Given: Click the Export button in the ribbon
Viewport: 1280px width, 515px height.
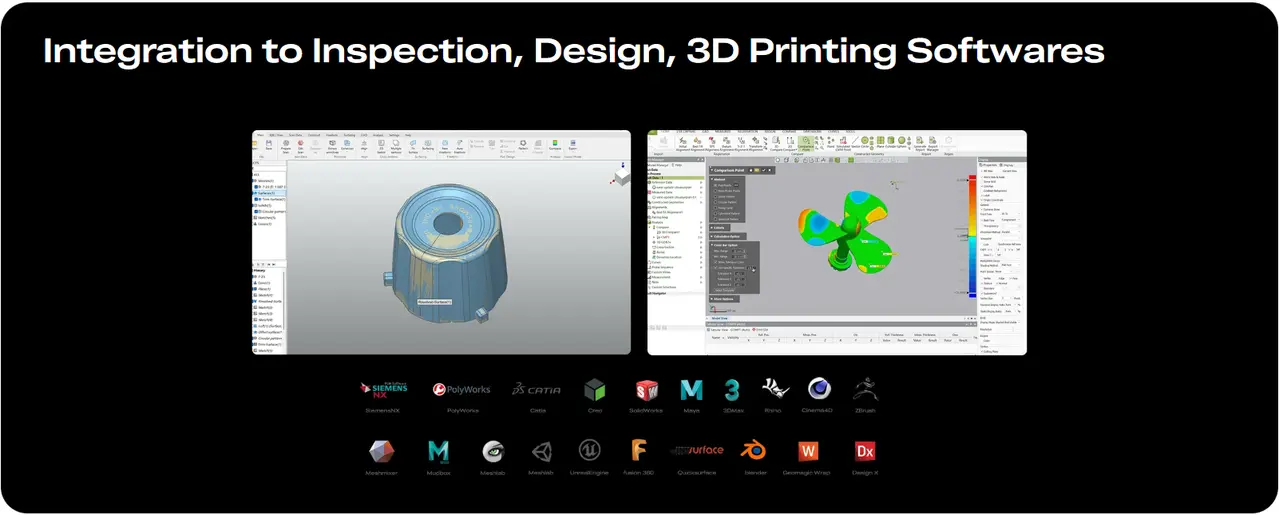Looking at the screenshot, I should pos(573,146).
